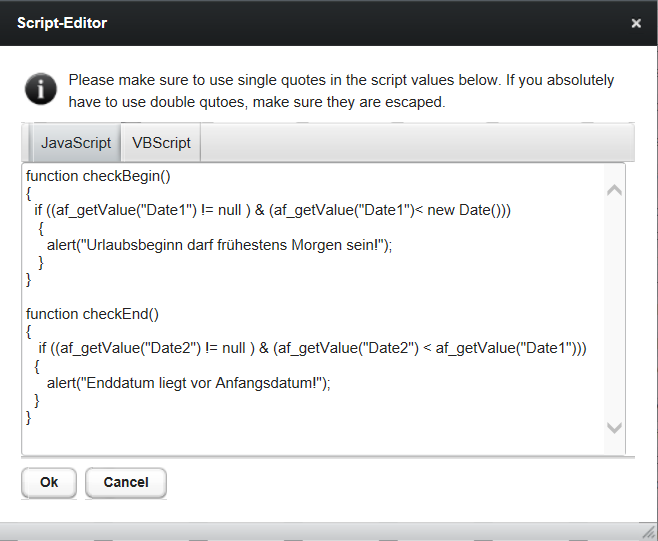
Task: Confirm the script with the Ok button
Action: [49, 482]
